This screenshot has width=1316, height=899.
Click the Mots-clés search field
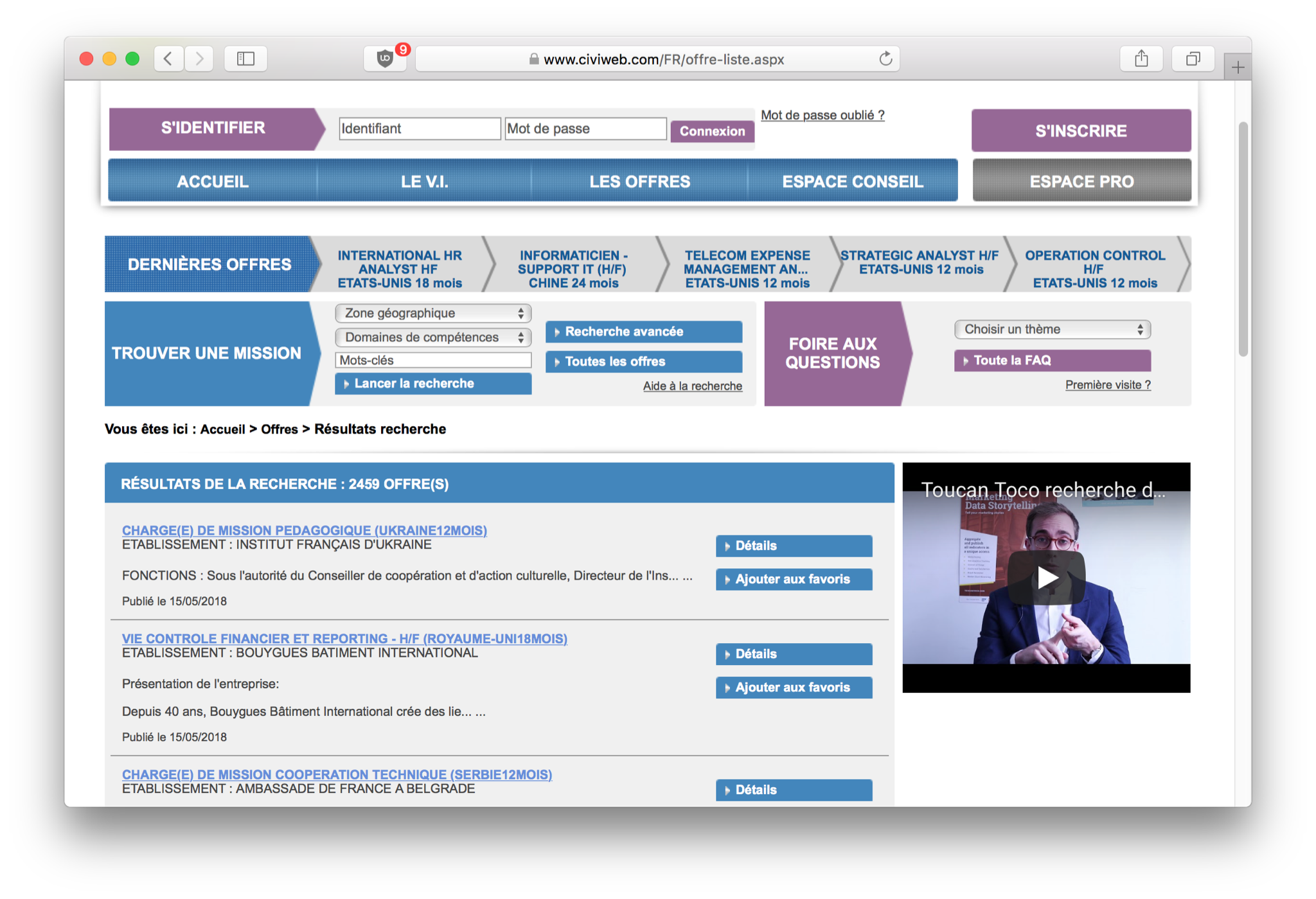click(433, 360)
